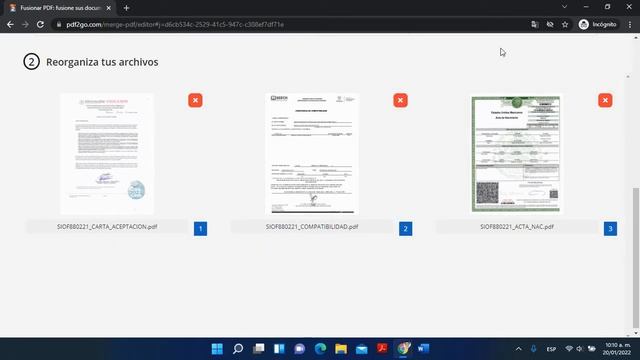The height and width of the screenshot is (360, 640).
Task: Select thumbnail of ACTA_NAC birth certificate
Action: click(516, 154)
